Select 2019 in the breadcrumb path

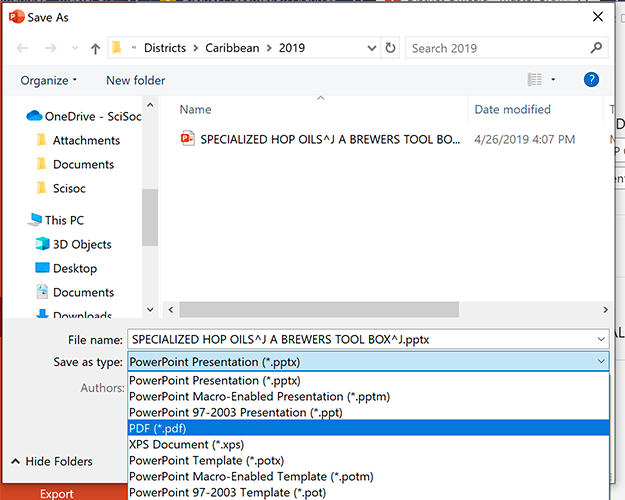[292, 48]
